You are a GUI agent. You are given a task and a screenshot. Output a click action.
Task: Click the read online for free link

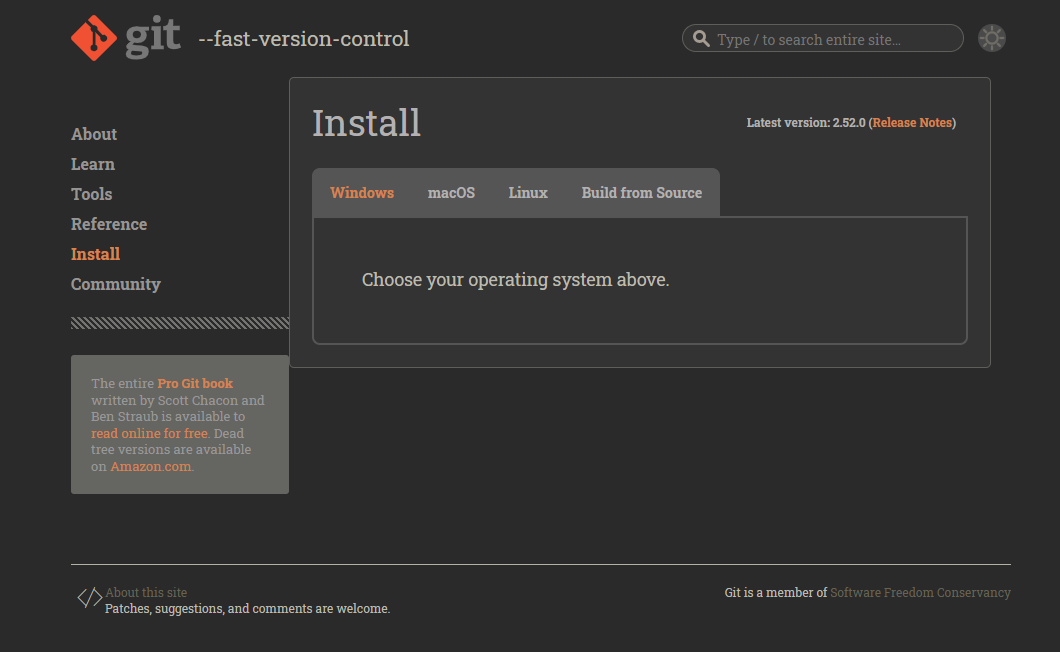(x=149, y=434)
